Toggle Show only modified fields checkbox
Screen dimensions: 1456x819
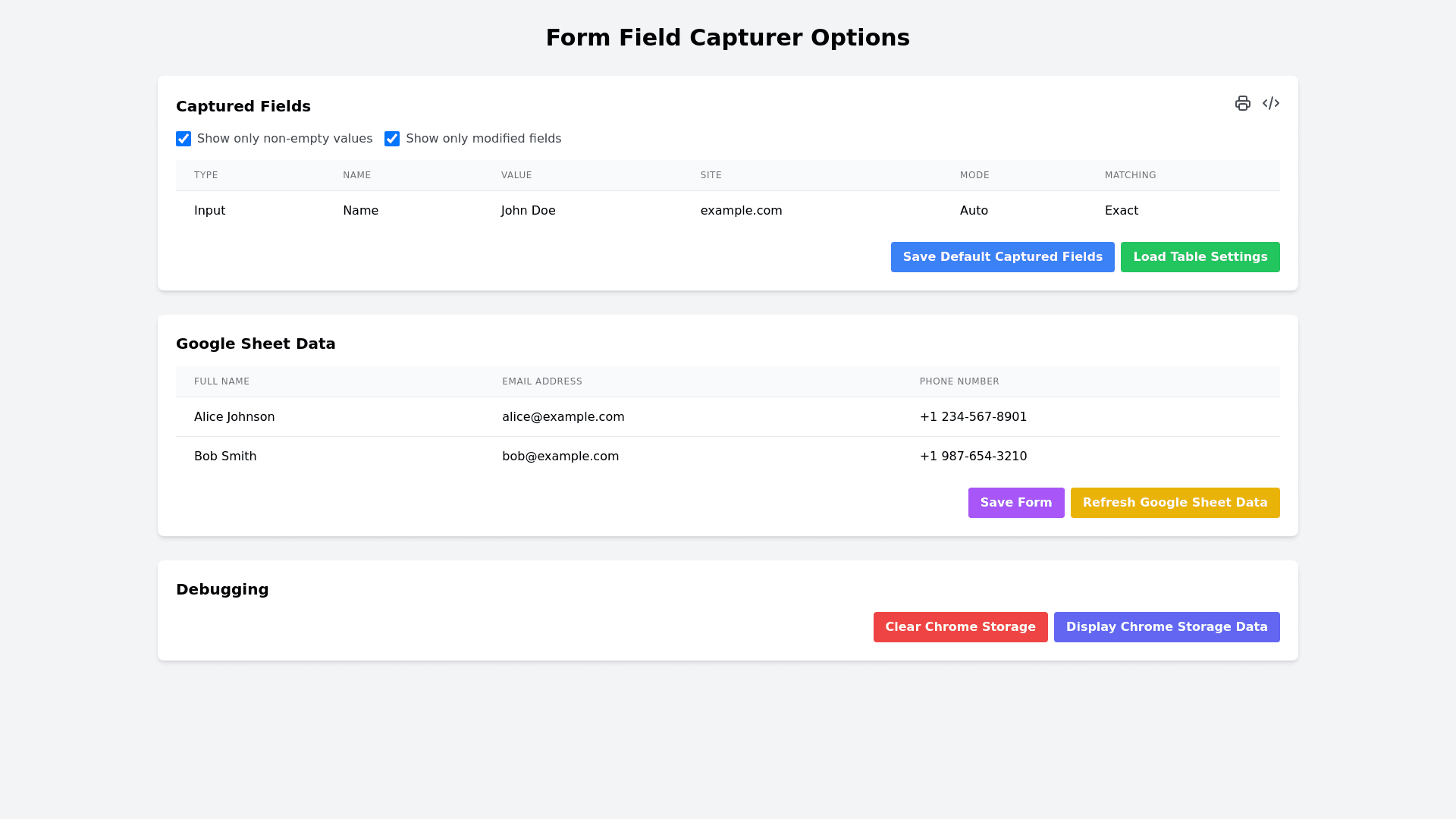pos(392,139)
